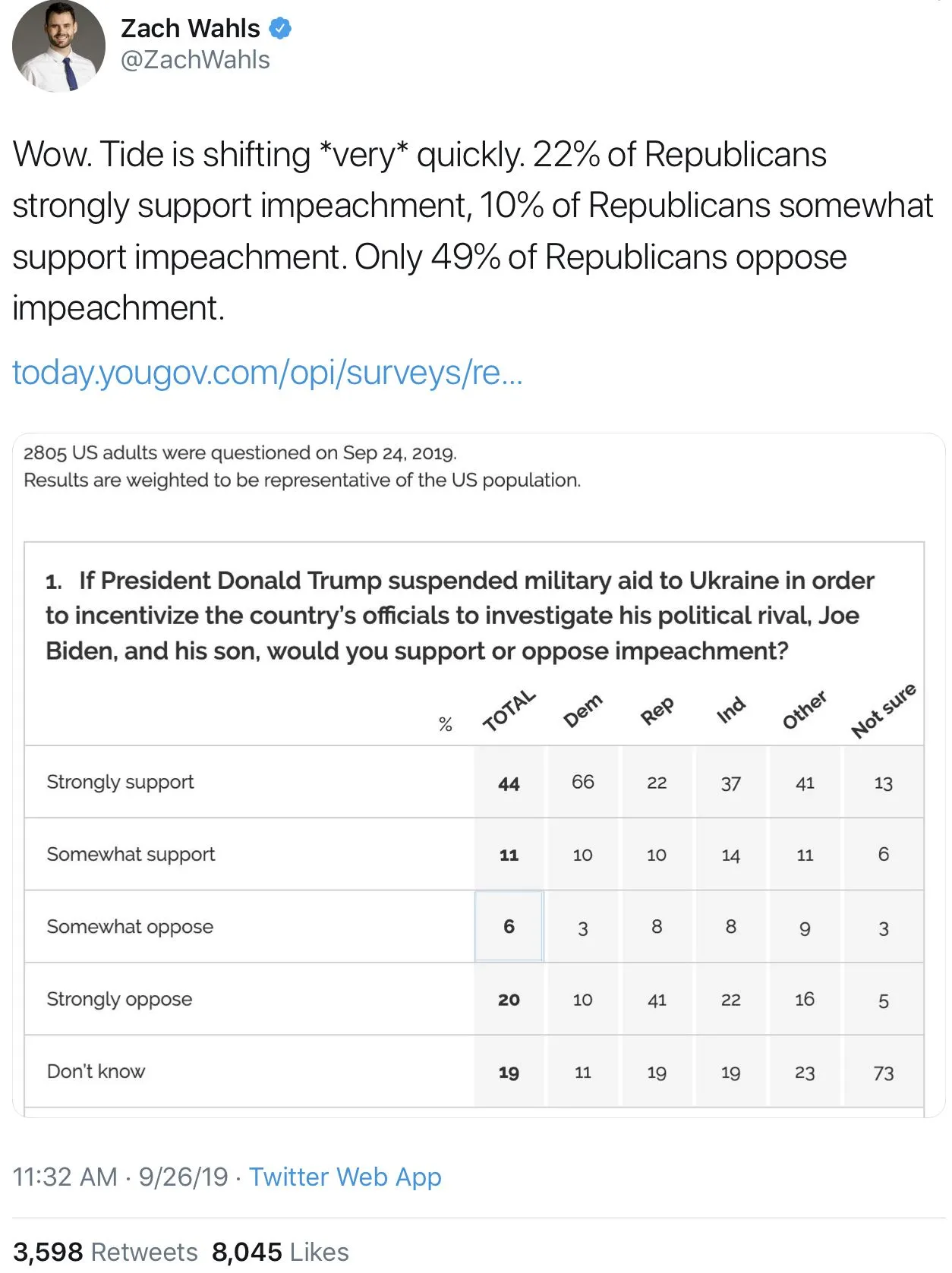View the 8,045 Likes list
This screenshot has width=952, height=1273.
click(280, 1252)
